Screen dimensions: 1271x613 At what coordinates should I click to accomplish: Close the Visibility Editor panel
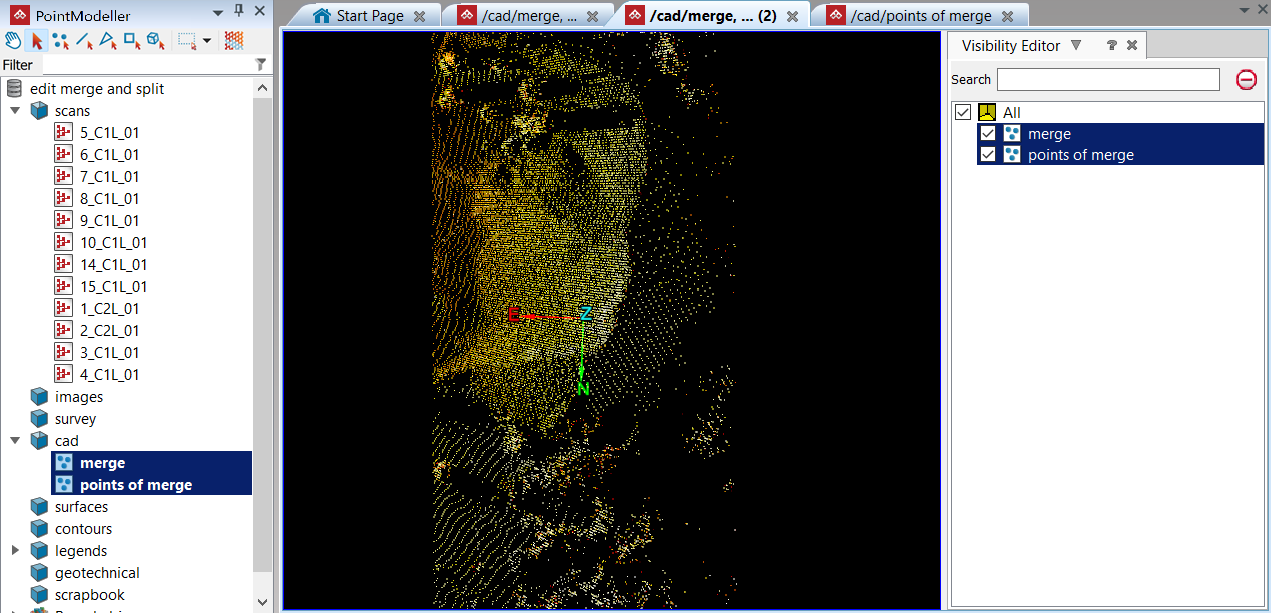click(x=1132, y=45)
